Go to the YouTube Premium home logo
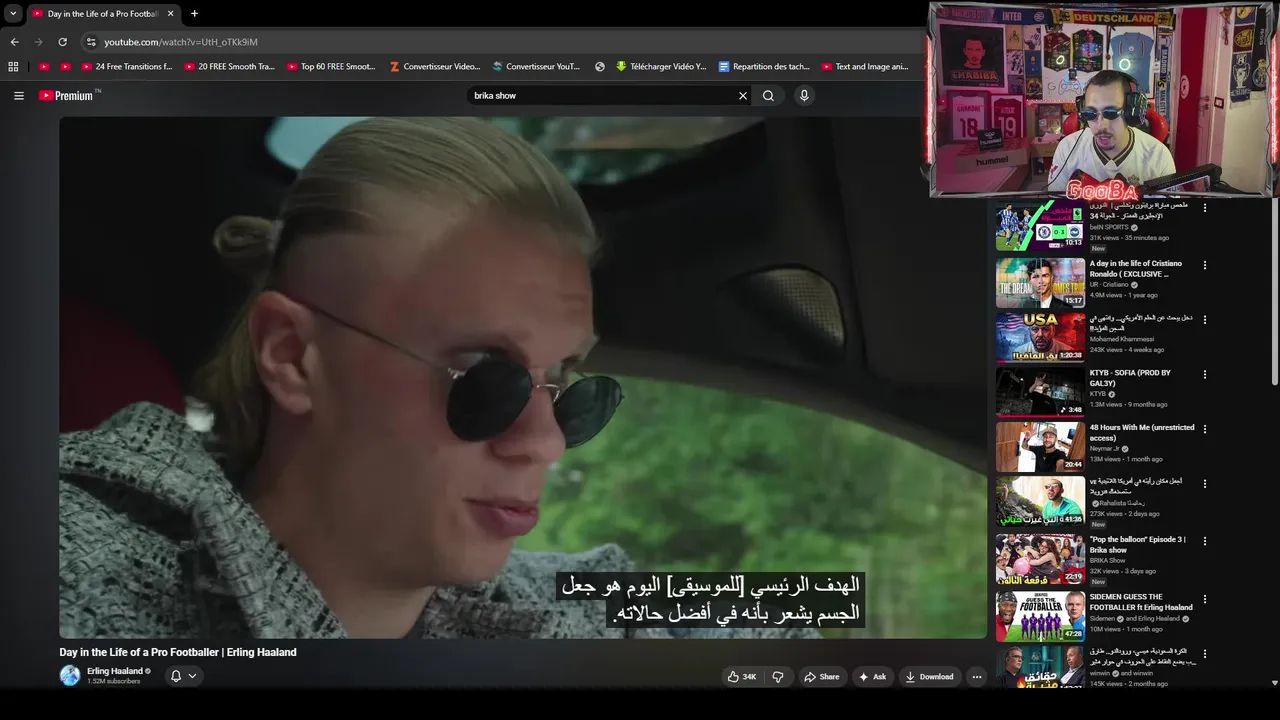Screen dimensions: 1280x720 click(66, 96)
